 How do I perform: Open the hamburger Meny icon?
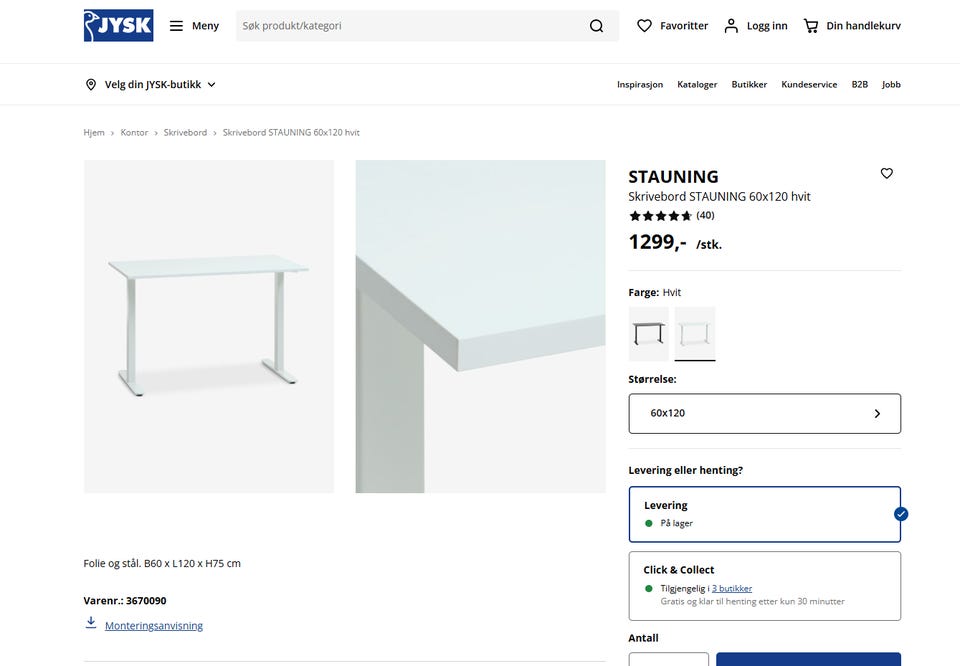click(x=176, y=26)
